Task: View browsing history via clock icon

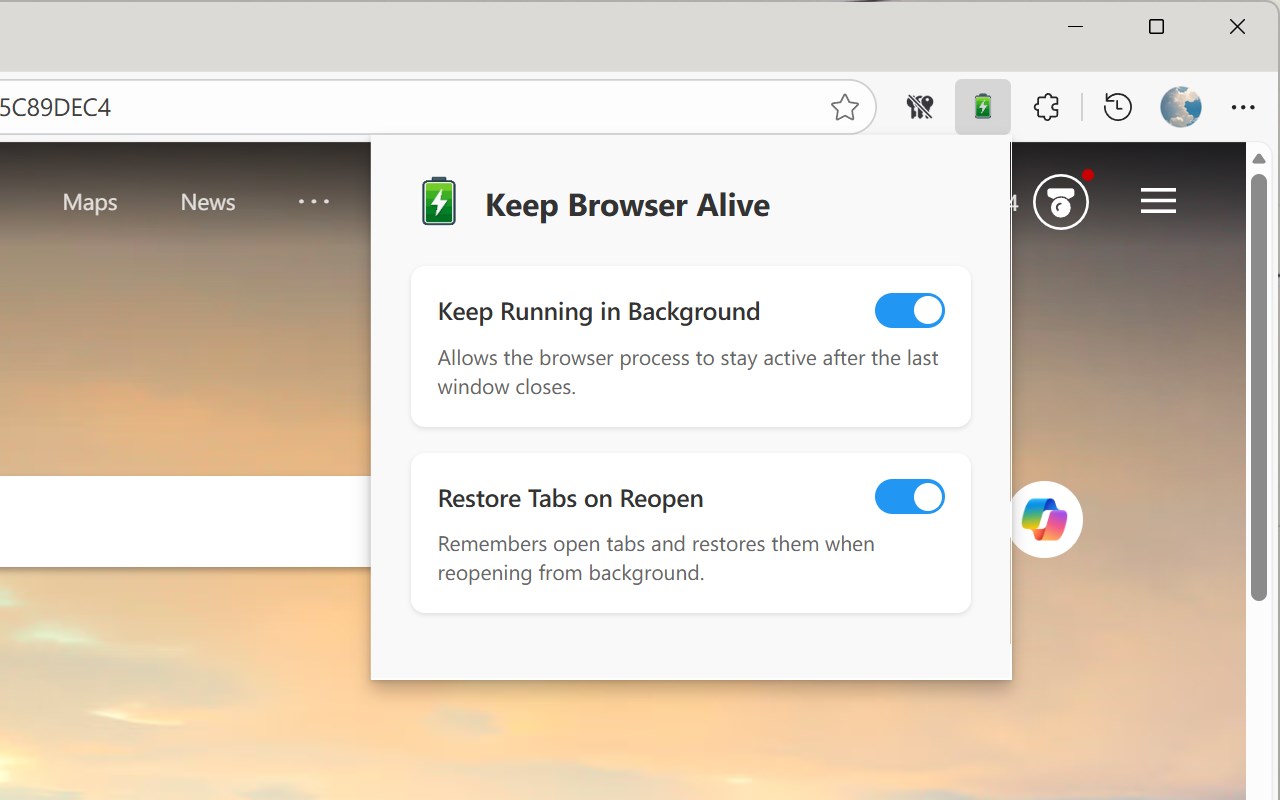Action: 1118,107
